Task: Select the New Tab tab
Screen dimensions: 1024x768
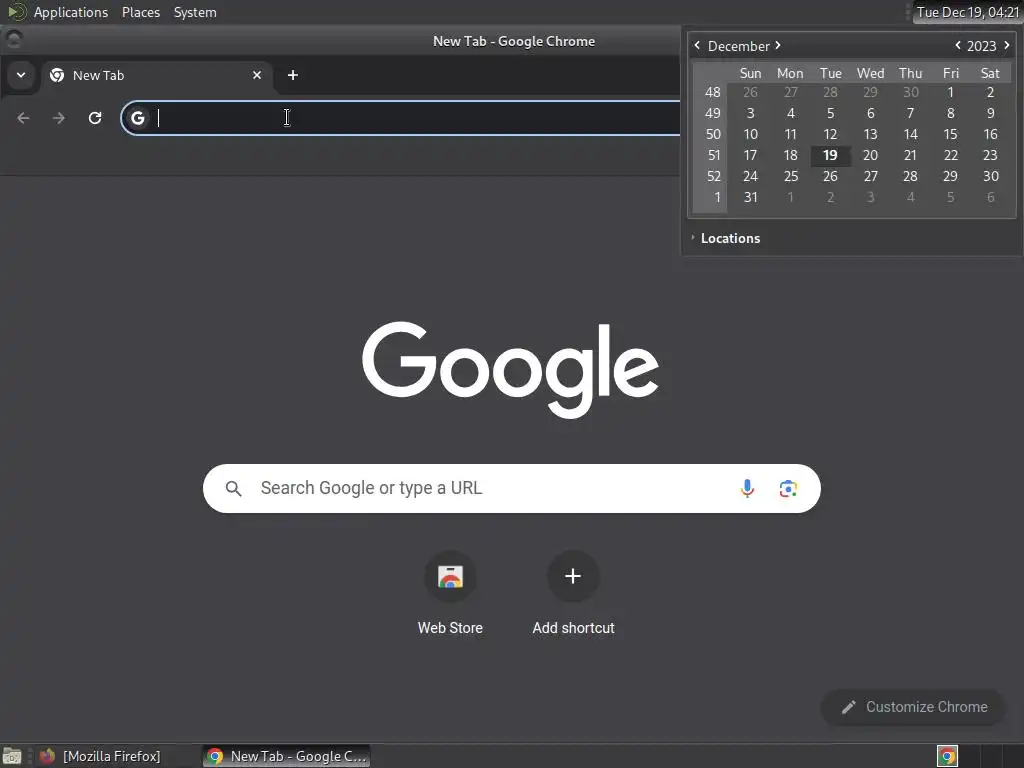Action: click(155, 75)
